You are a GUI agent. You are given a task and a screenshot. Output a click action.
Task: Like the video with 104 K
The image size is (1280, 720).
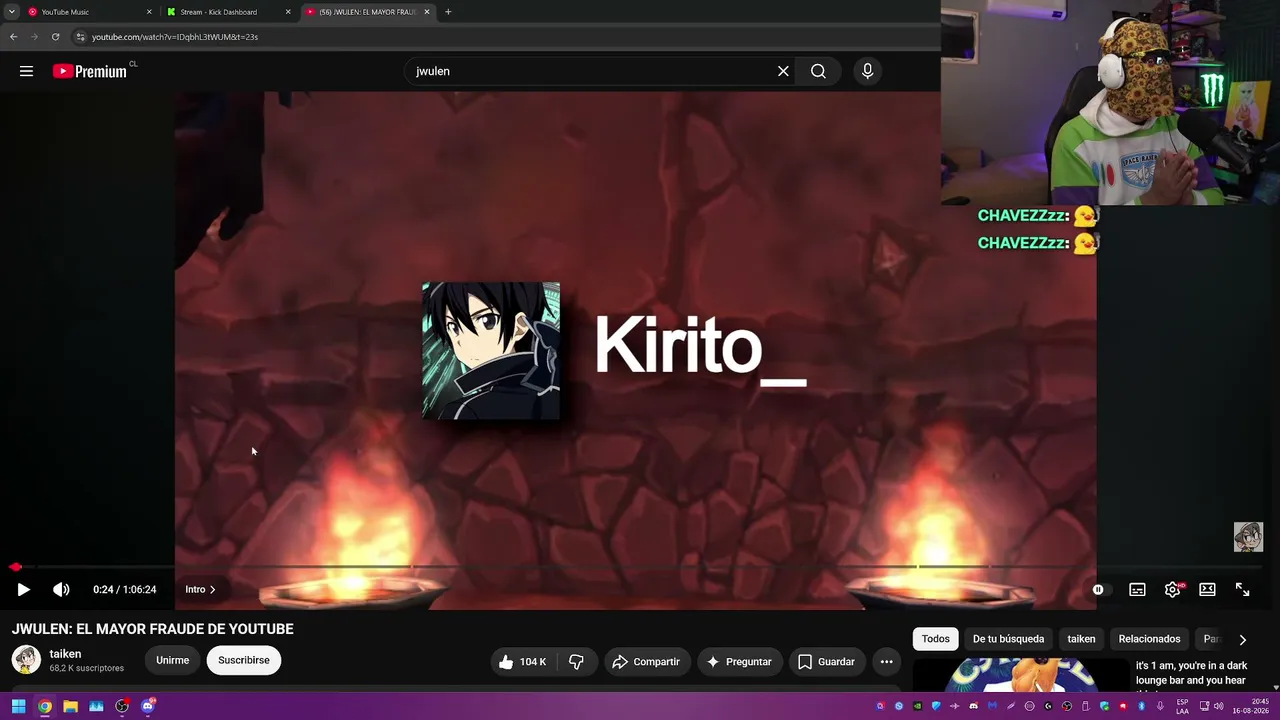click(x=522, y=662)
